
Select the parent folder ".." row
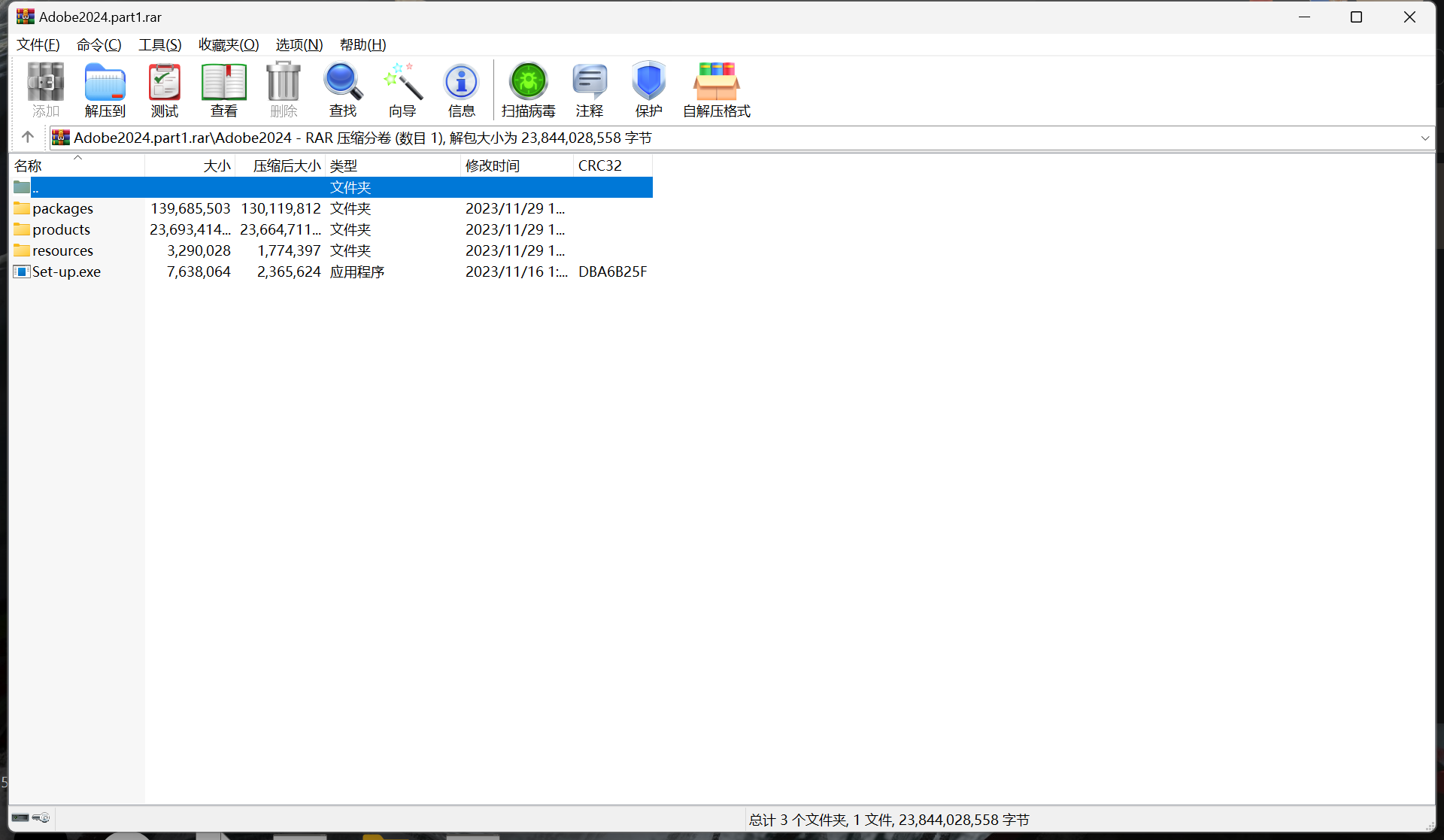tap(332, 187)
